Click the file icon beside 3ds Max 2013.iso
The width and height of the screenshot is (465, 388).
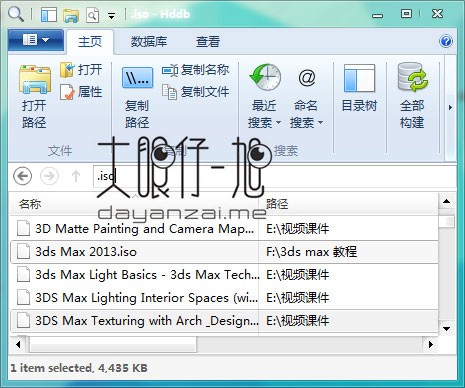click(23, 251)
